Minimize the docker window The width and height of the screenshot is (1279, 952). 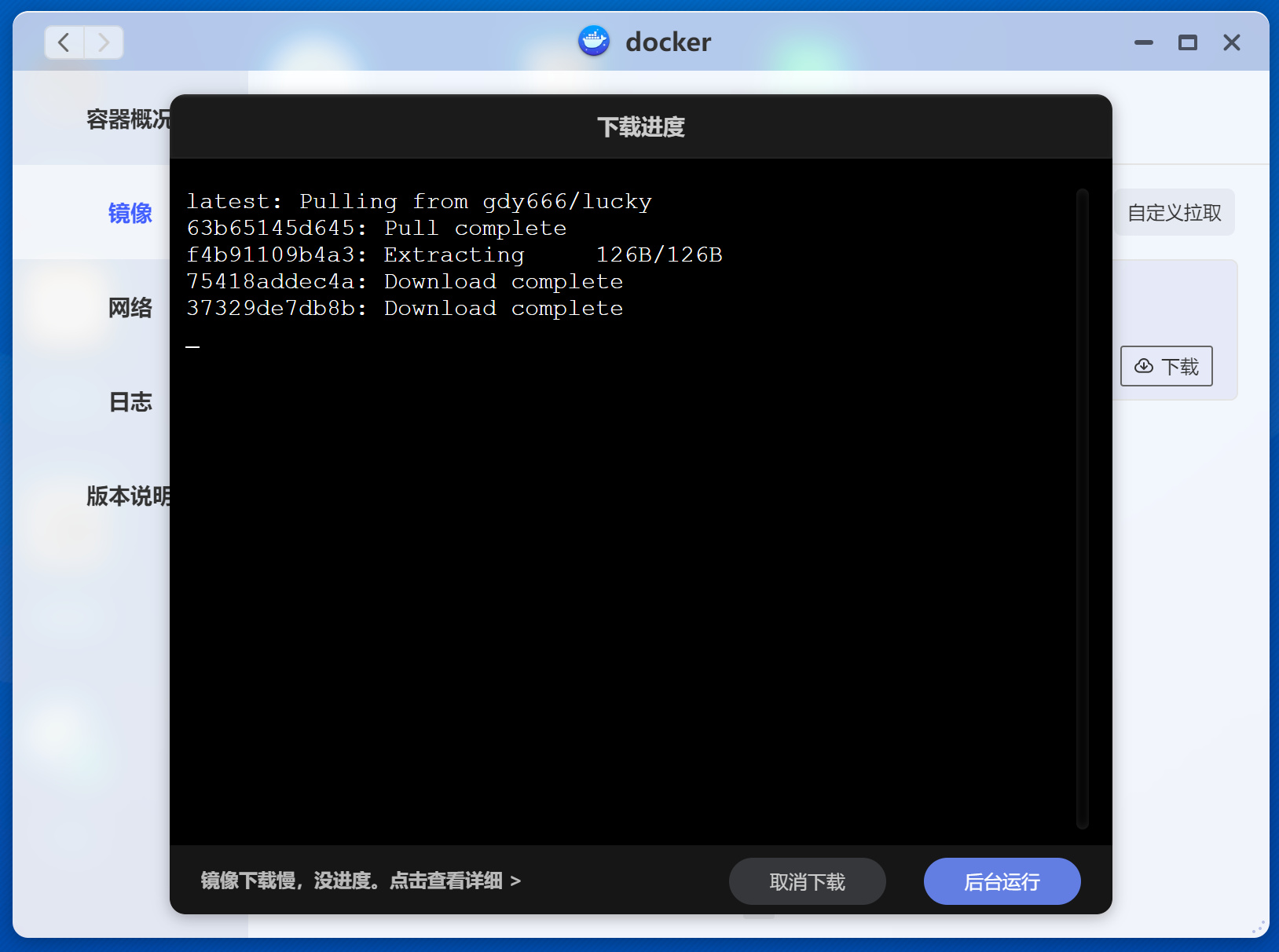click(1144, 42)
